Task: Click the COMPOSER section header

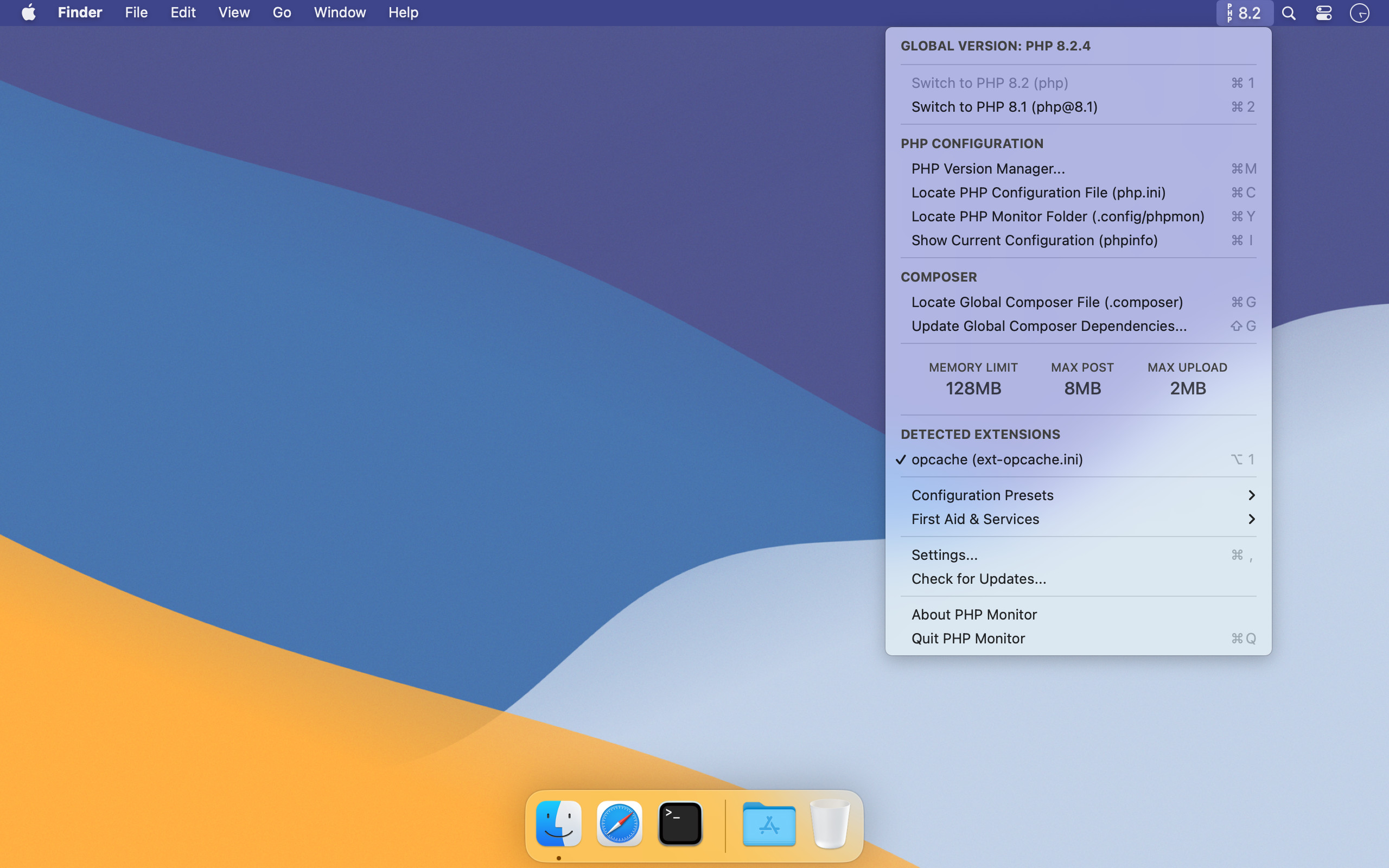Action: coord(939,277)
